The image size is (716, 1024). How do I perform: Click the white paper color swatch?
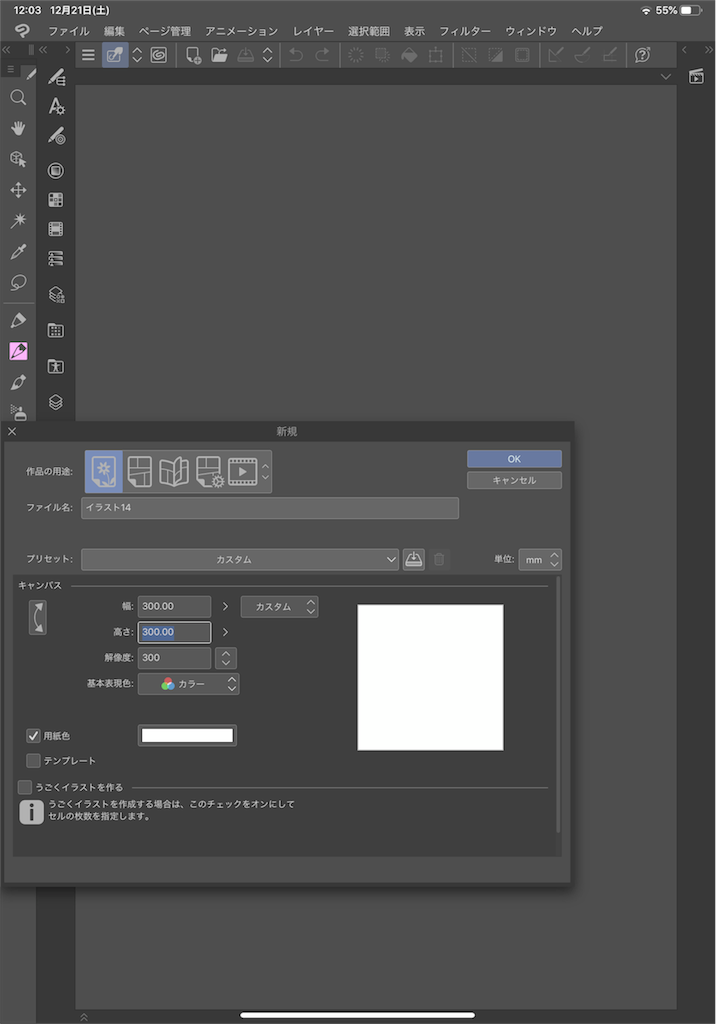tap(187, 735)
